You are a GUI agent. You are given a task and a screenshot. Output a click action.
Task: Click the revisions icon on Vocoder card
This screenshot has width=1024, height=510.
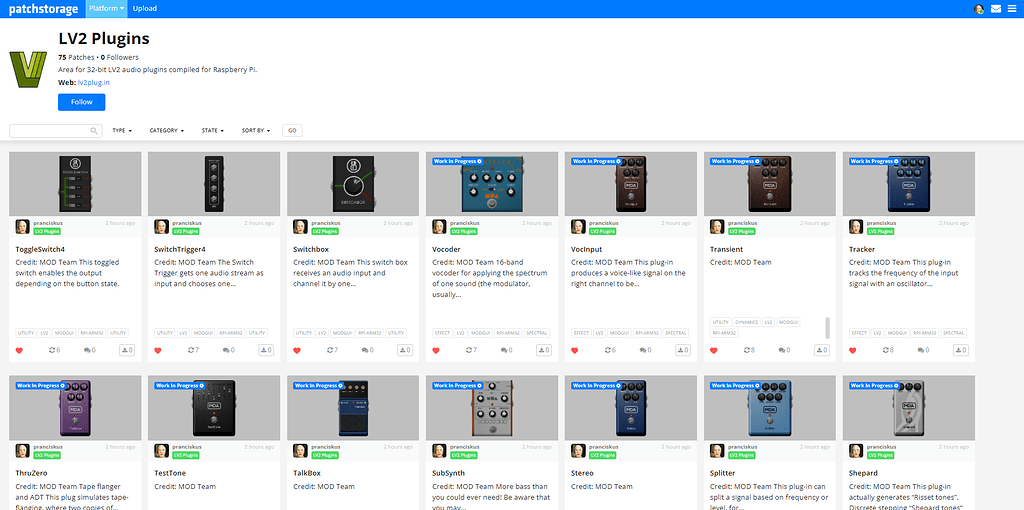(x=469, y=350)
